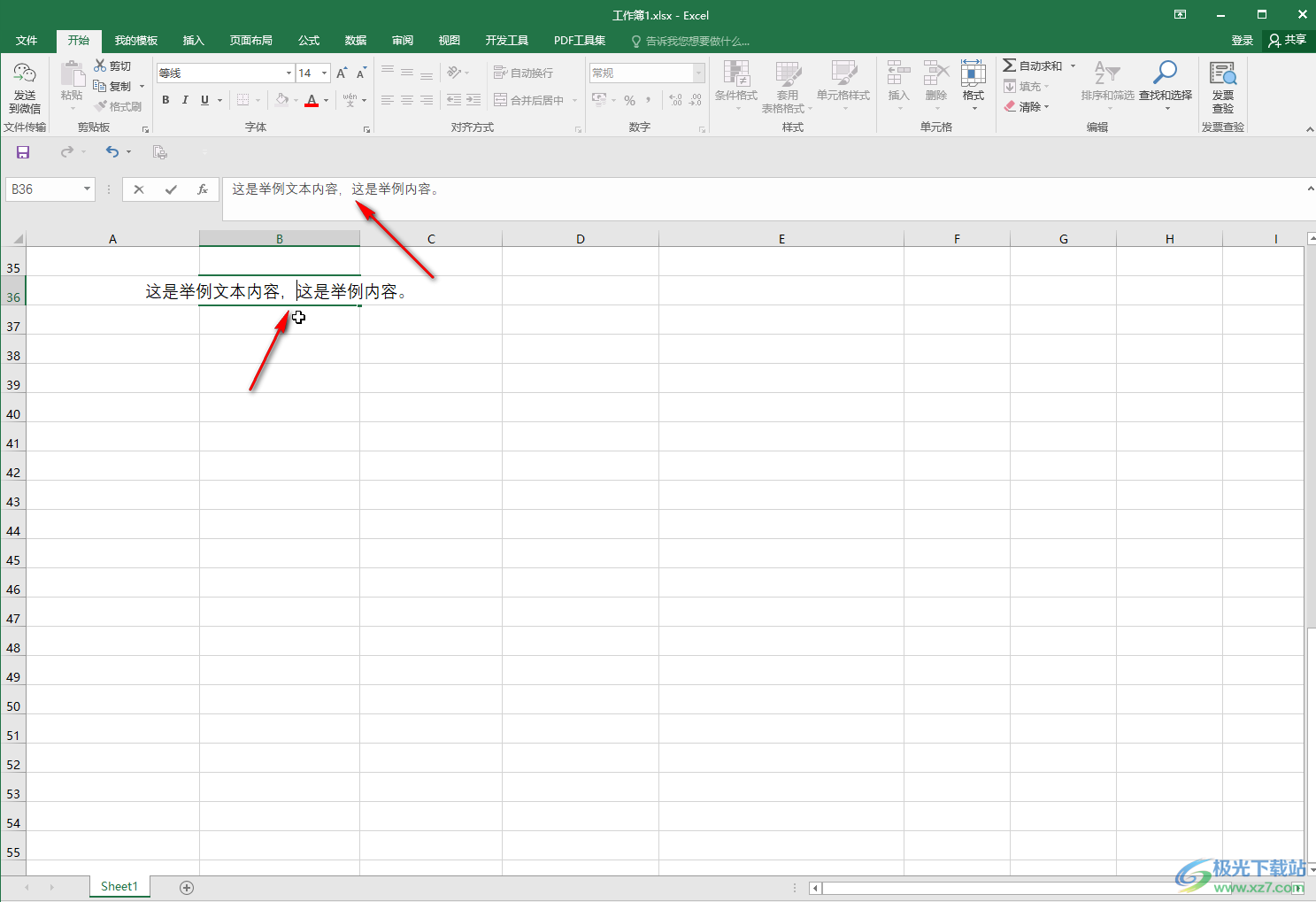Save workbook with the purple disk icon
This screenshot has width=1316, height=902.
[23, 152]
